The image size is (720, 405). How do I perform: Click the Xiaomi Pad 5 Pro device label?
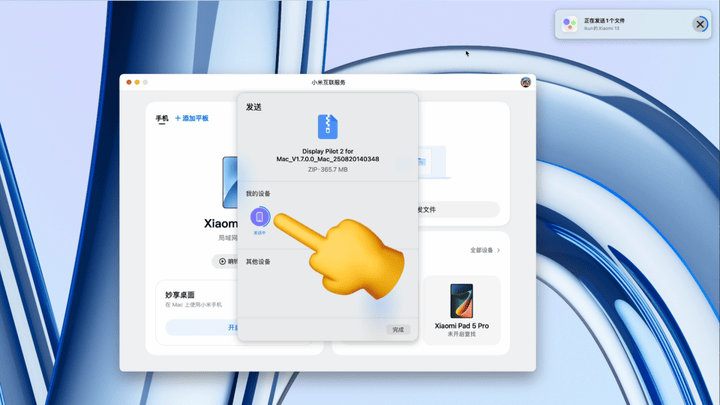[x=461, y=326]
